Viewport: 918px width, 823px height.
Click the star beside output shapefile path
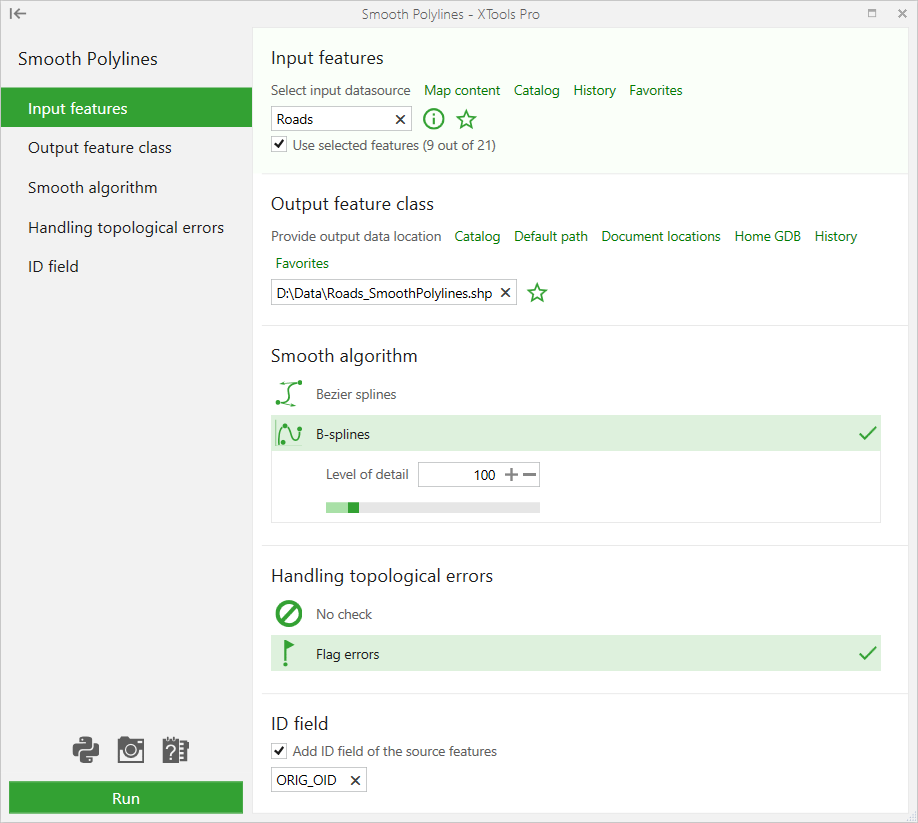pyautogui.click(x=537, y=293)
